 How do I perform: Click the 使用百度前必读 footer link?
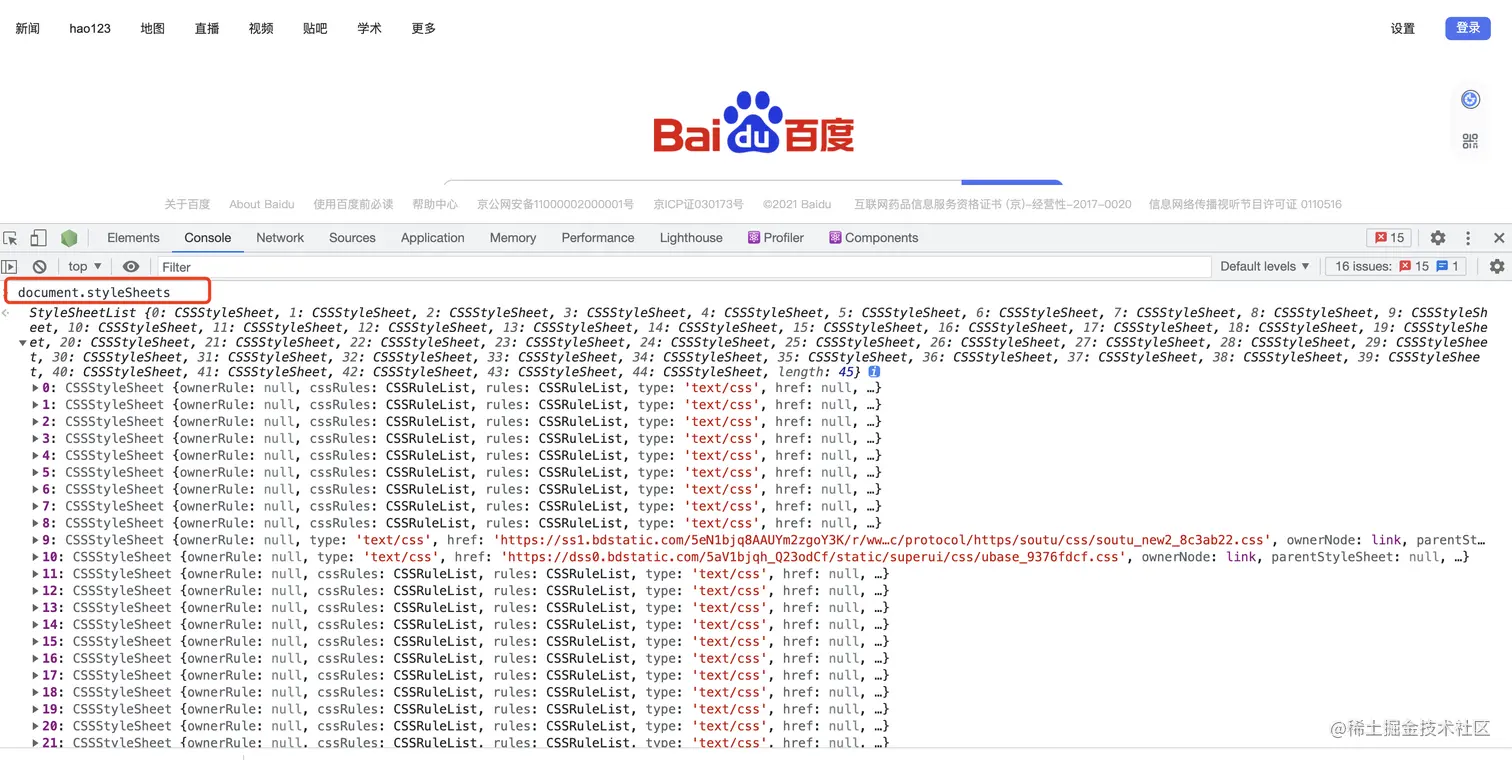click(x=353, y=204)
